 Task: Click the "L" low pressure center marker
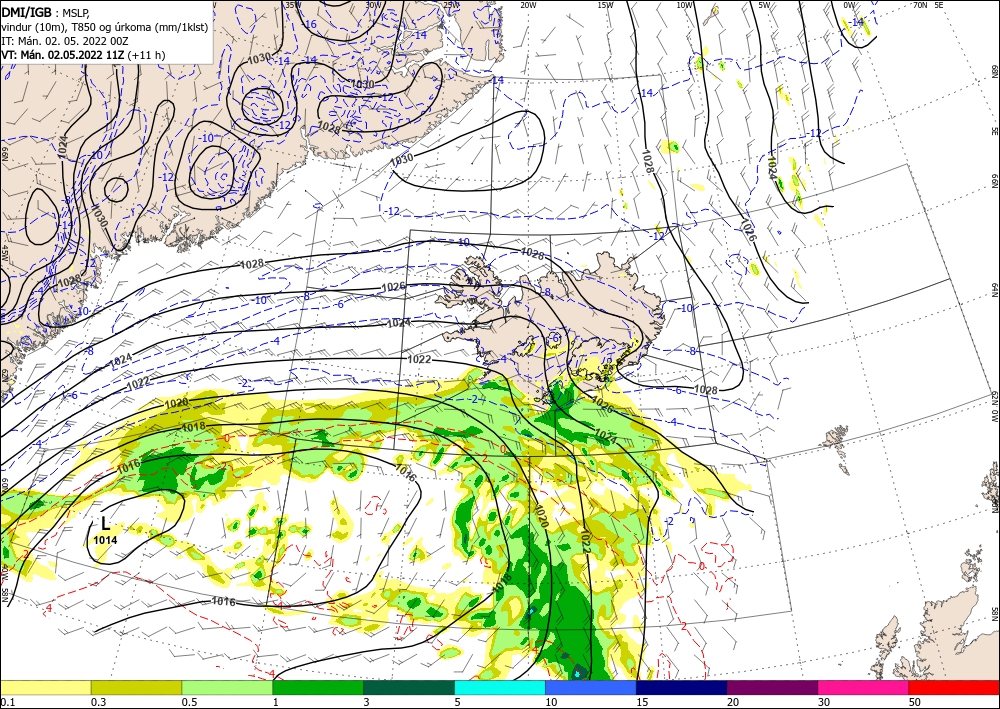click(x=105, y=524)
